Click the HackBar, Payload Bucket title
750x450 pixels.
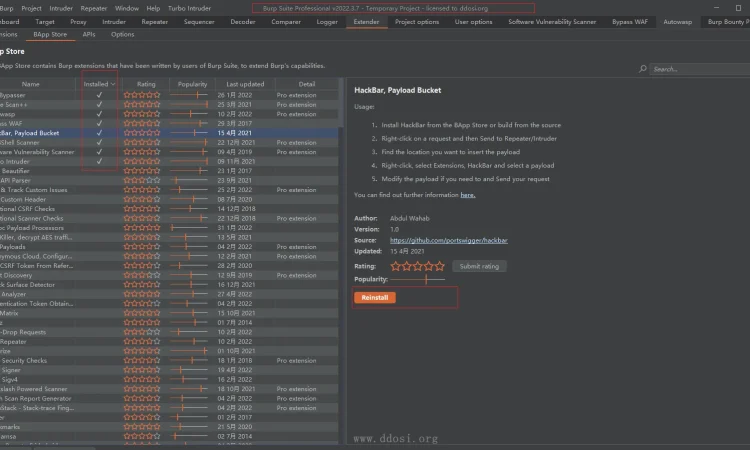click(x=397, y=90)
